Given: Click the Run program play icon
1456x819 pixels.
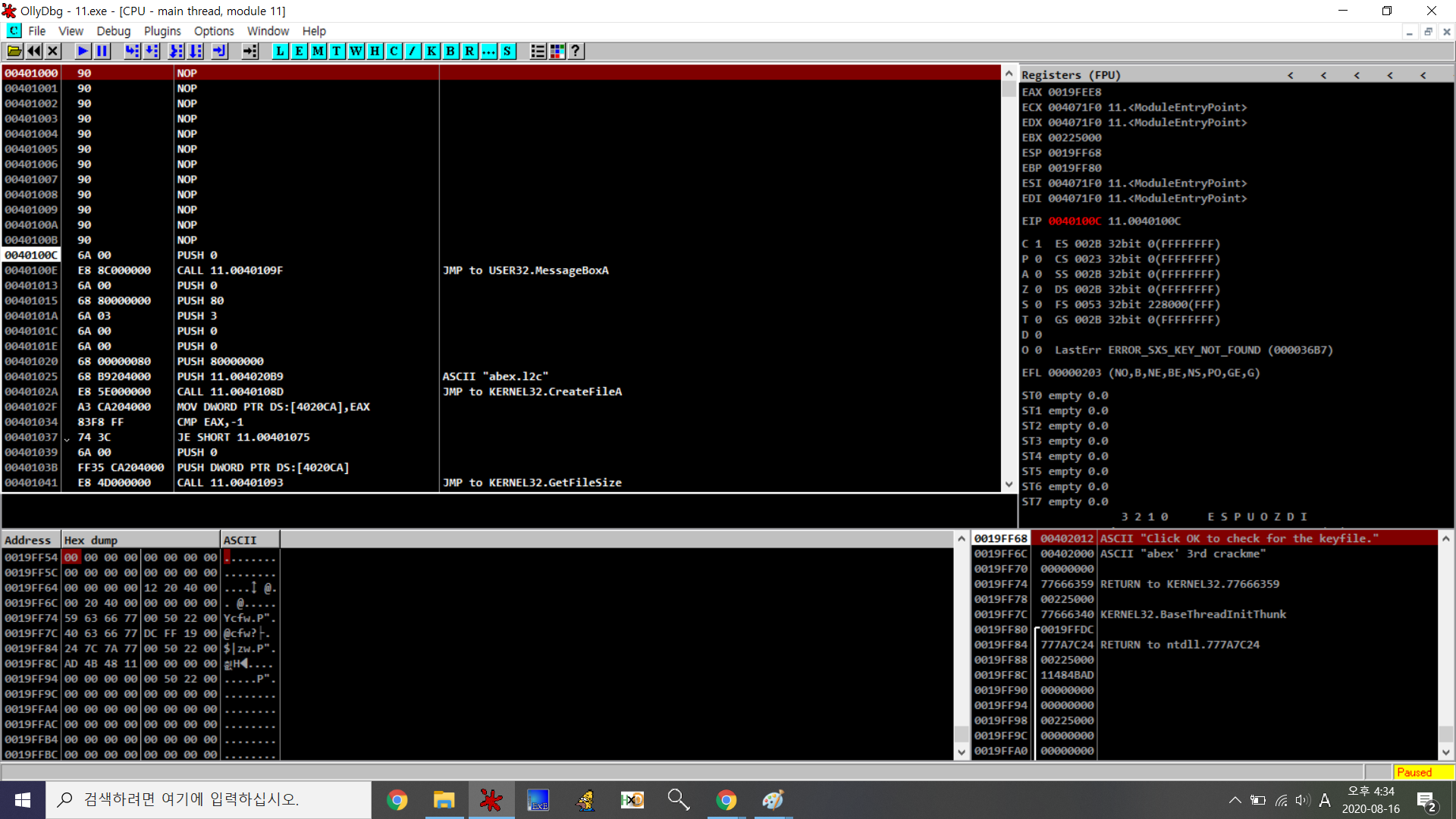Looking at the screenshot, I should click(x=83, y=51).
